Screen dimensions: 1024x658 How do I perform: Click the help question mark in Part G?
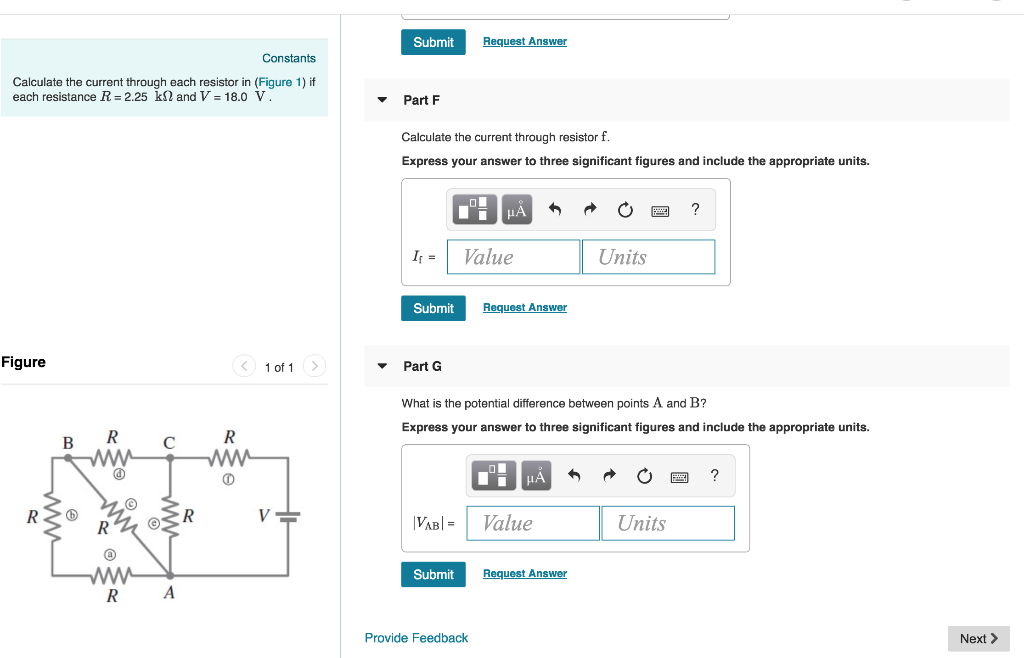click(x=714, y=475)
